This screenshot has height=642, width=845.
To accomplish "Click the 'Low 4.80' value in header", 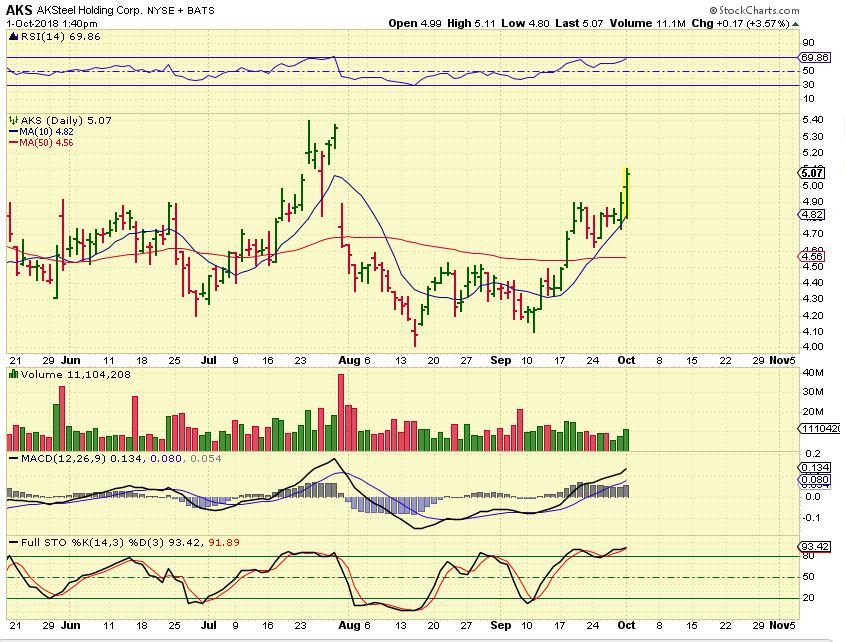I will tap(525, 24).
